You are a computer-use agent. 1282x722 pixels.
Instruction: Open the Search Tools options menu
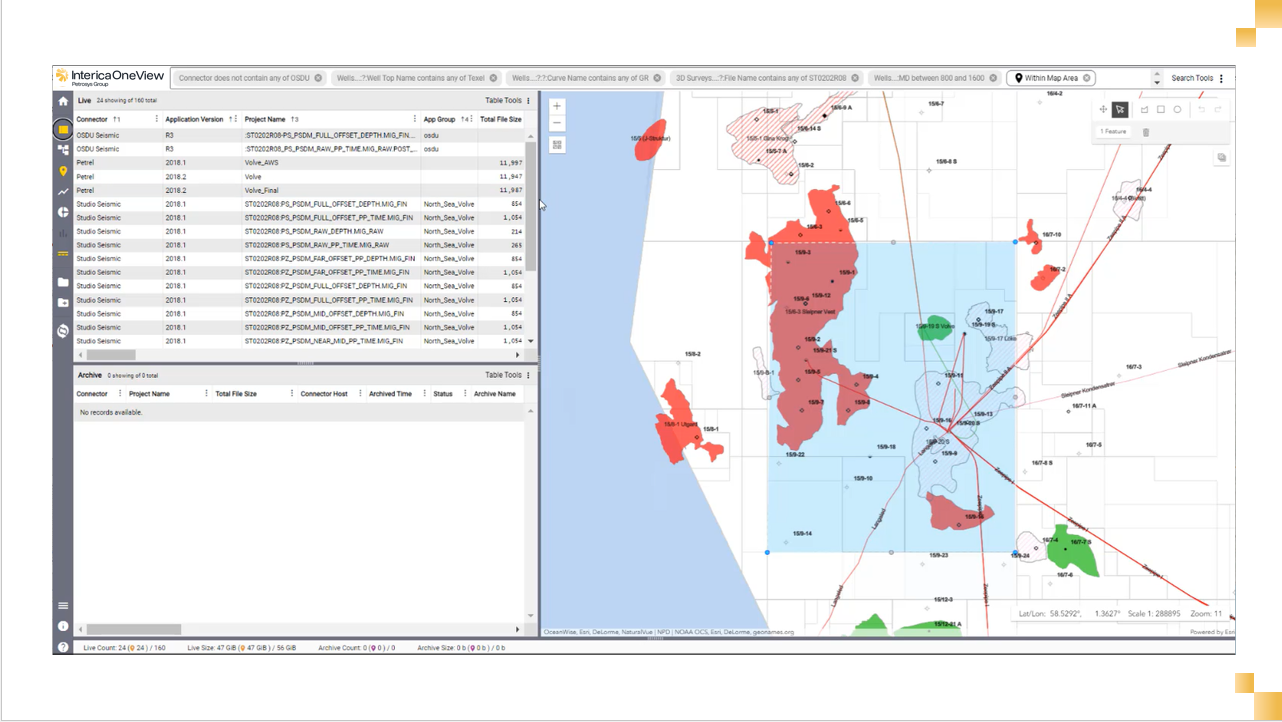(x=1221, y=78)
